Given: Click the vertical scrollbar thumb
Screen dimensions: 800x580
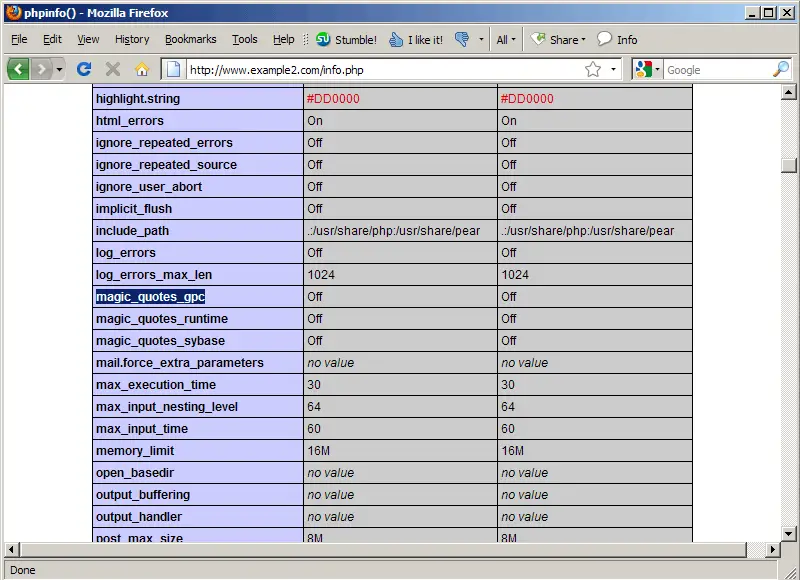Looking at the screenshot, I should (x=788, y=166).
